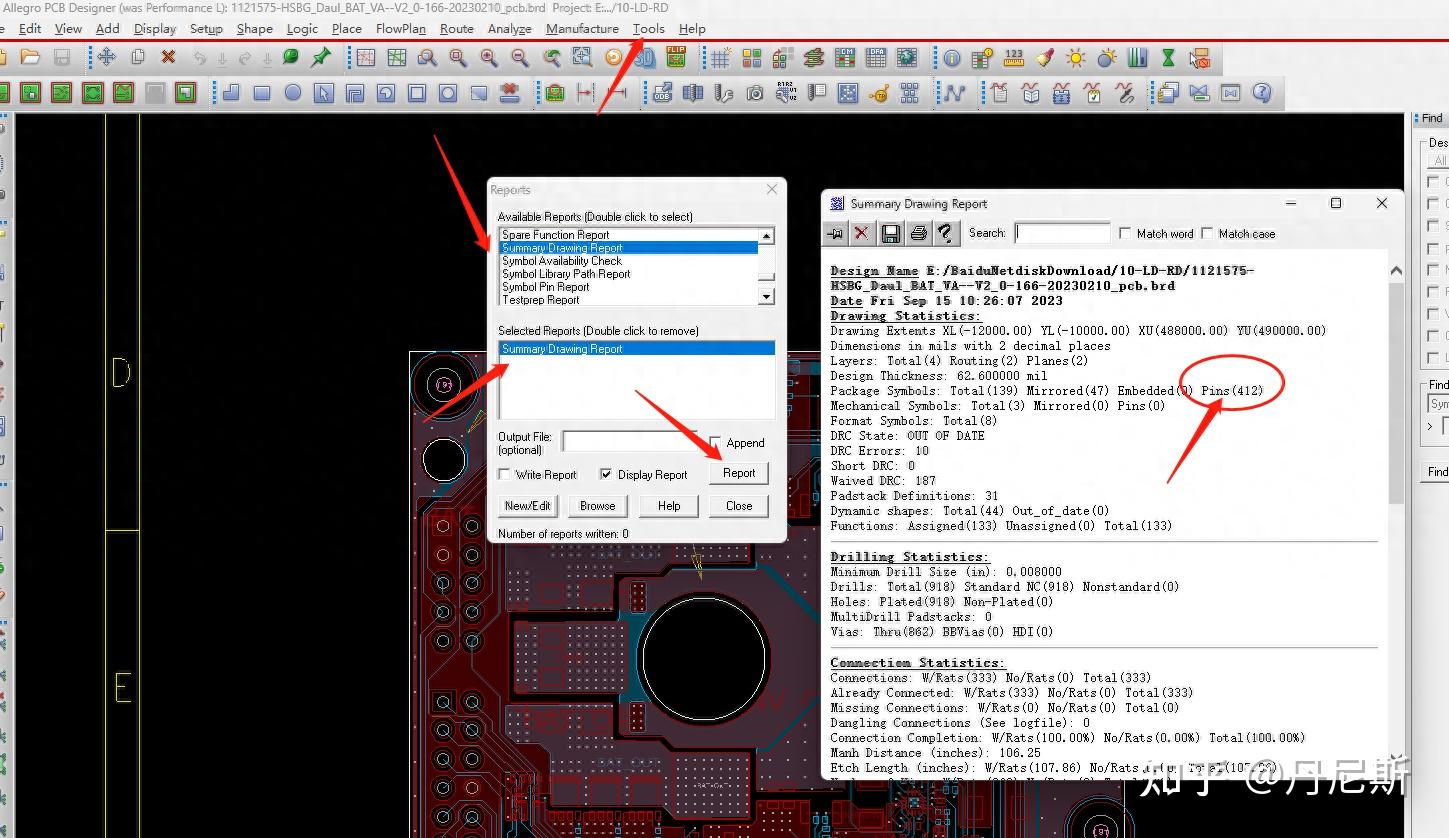
Task: Click the Show Element info icon
Action: pos(952,58)
